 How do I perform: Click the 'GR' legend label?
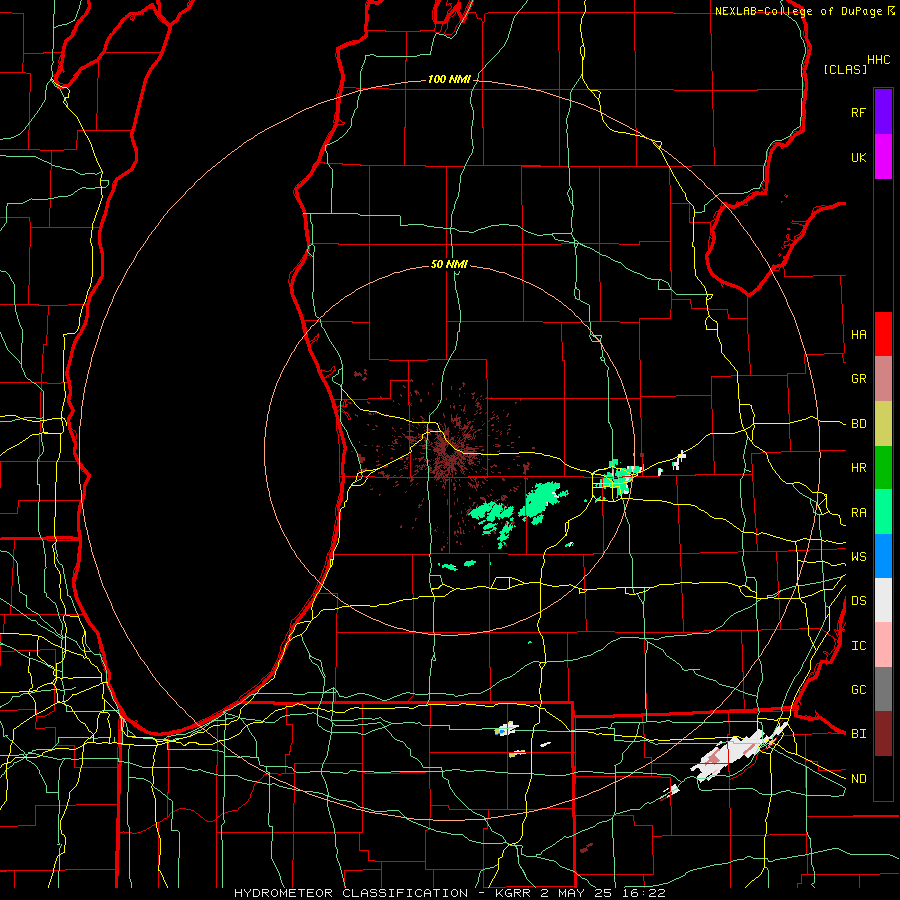tap(858, 379)
